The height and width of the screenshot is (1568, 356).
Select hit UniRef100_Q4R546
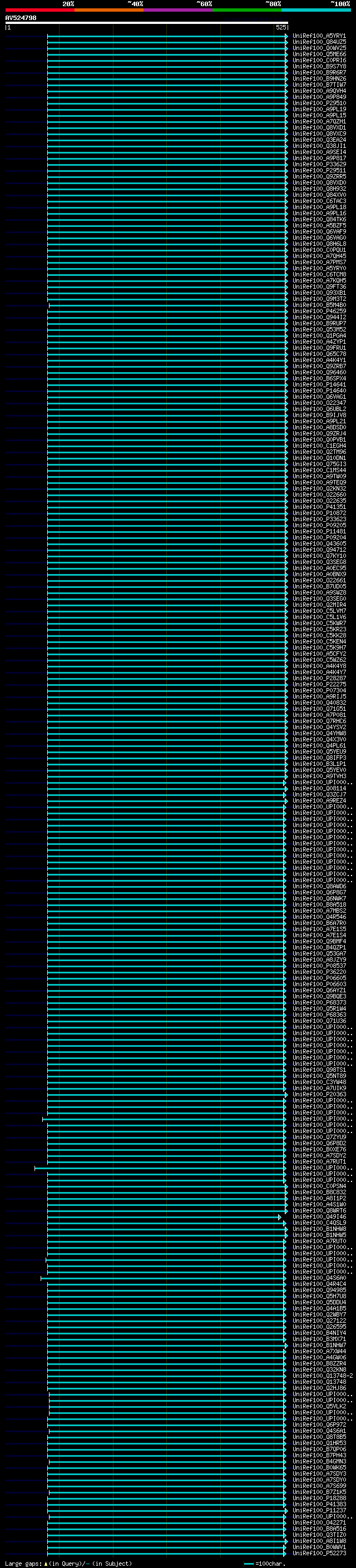319,917
